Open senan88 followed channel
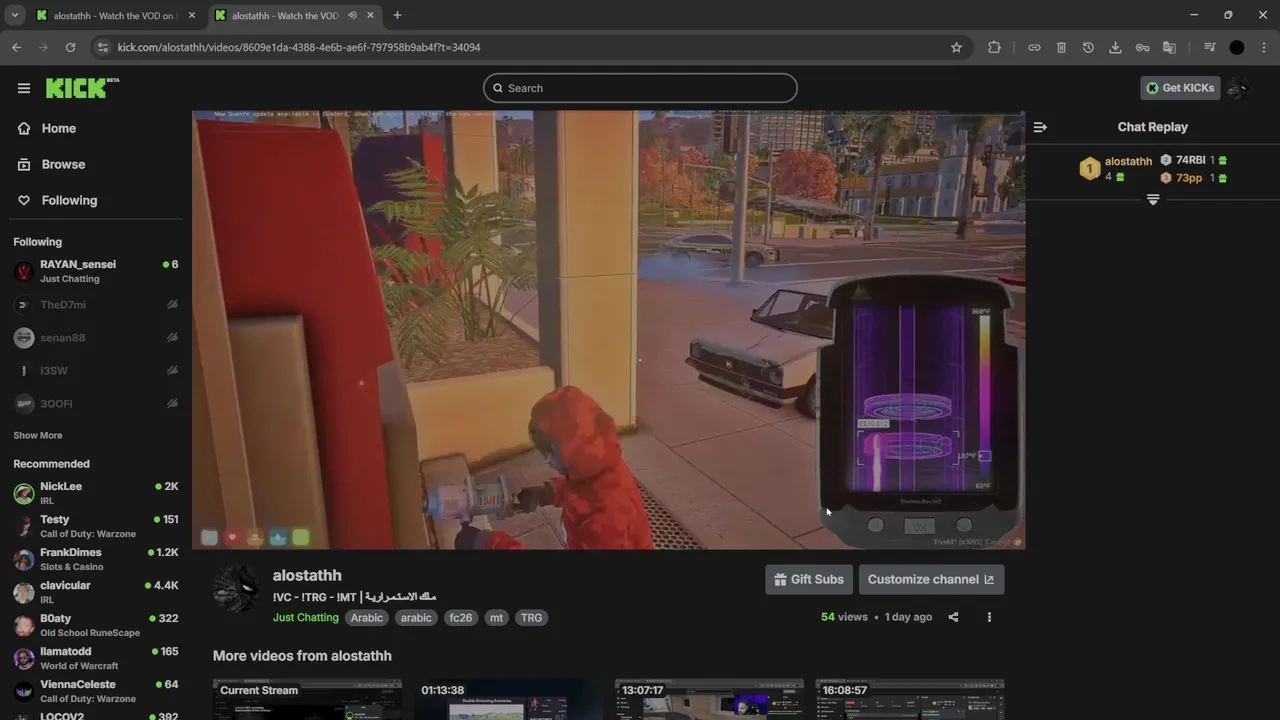This screenshot has width=1280, height=720. (x=96, y=338)
